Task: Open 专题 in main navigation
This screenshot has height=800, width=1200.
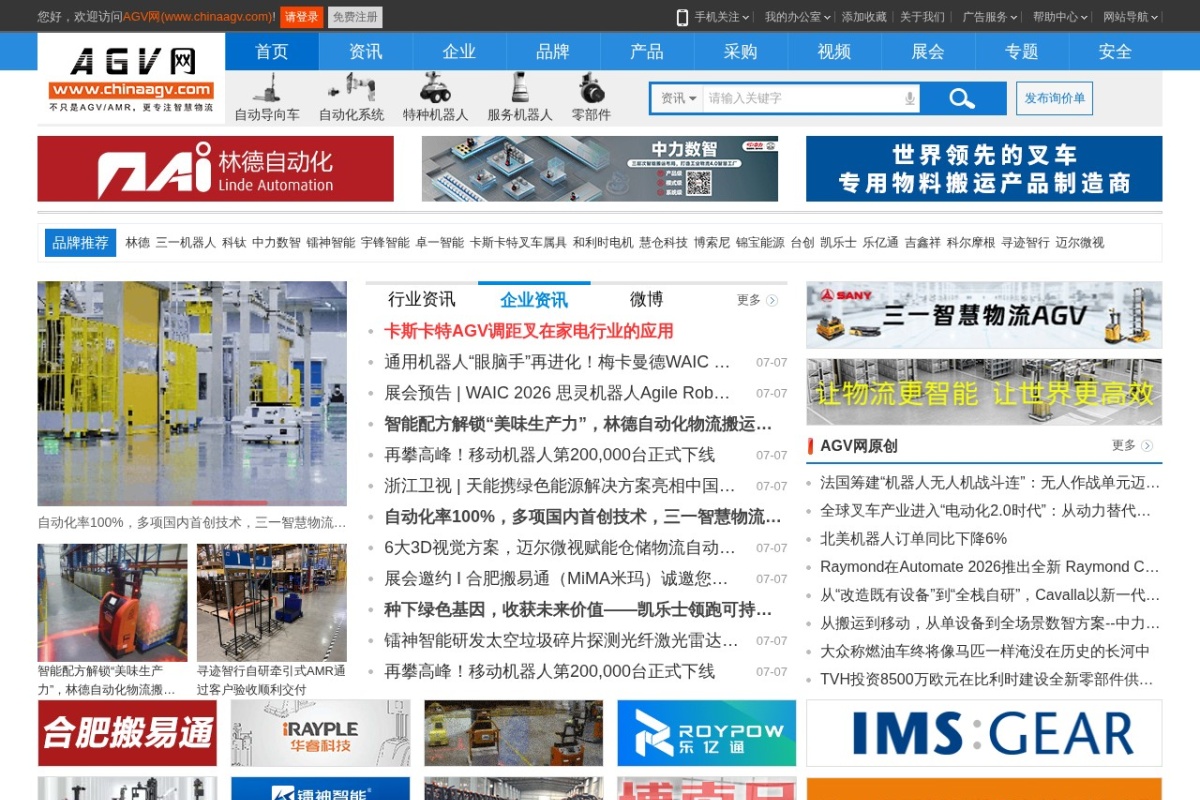Action: pyautogui.click(x=1022, y=51)
